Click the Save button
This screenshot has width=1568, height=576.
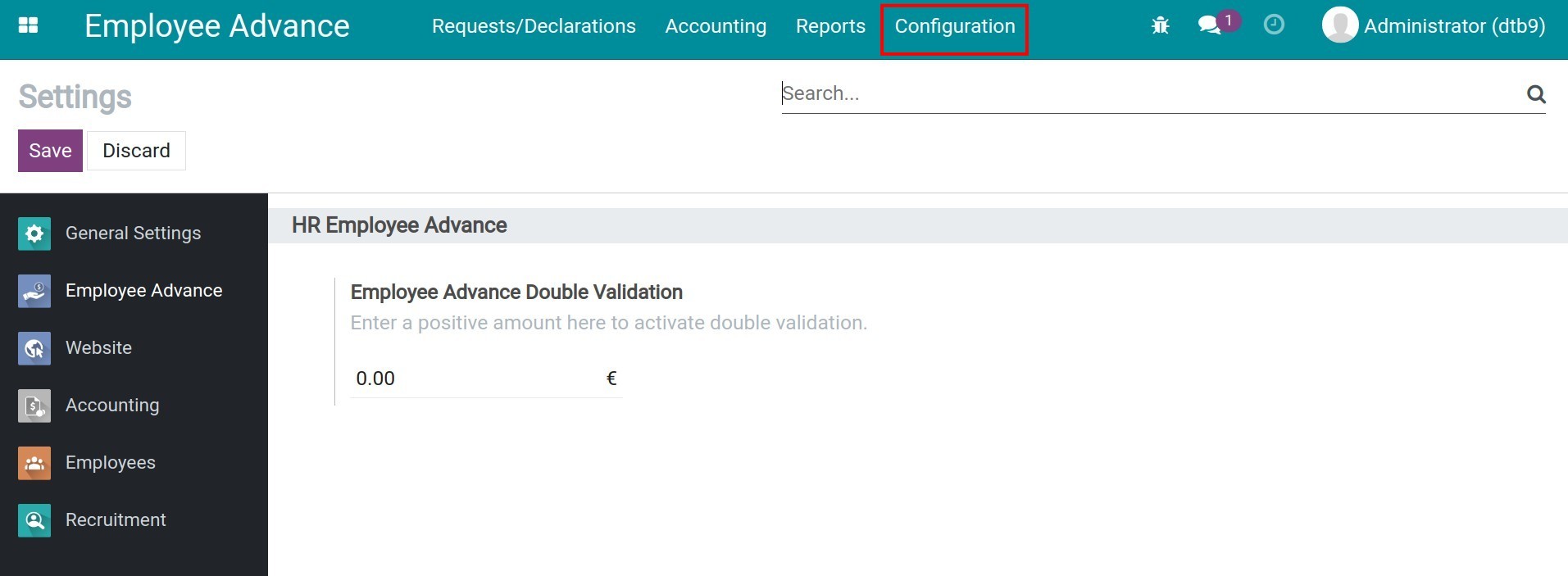click(50, 151)
